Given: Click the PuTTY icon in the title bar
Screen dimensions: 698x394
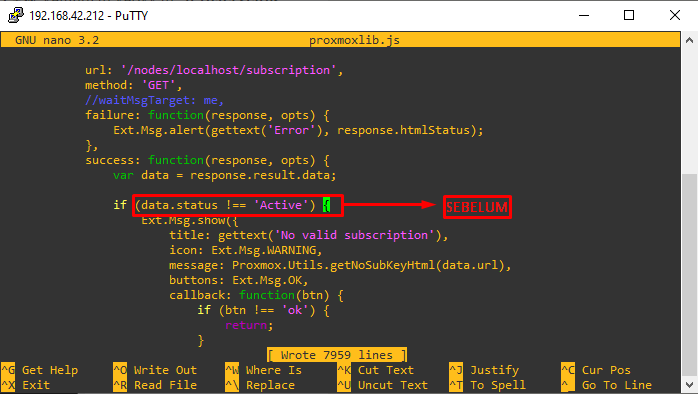Looking at the screenshot, I should [16, 16].
